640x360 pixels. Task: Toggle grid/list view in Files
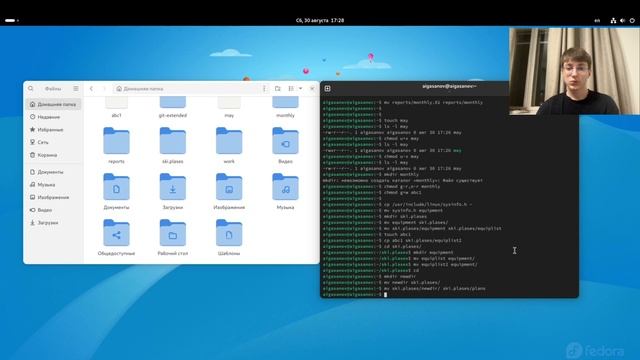coord(291,89)
